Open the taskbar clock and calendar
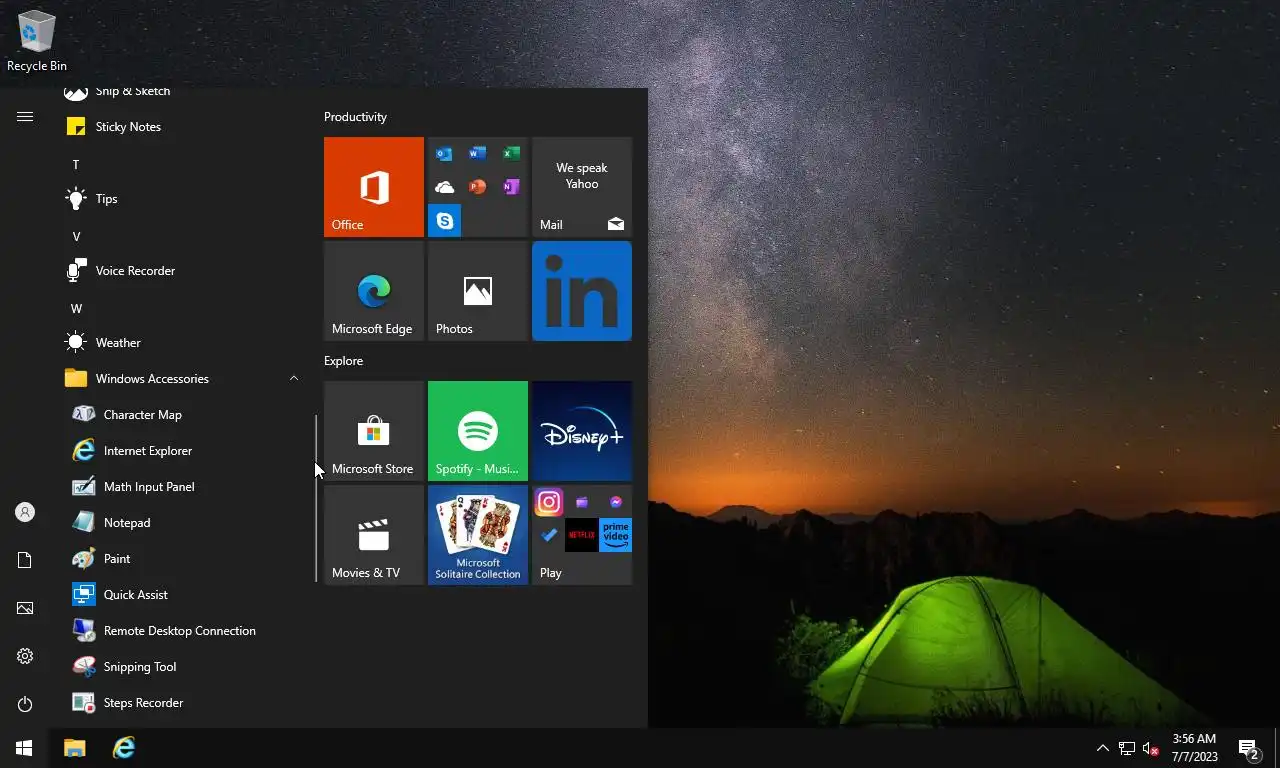 (x=1194, y=748)
